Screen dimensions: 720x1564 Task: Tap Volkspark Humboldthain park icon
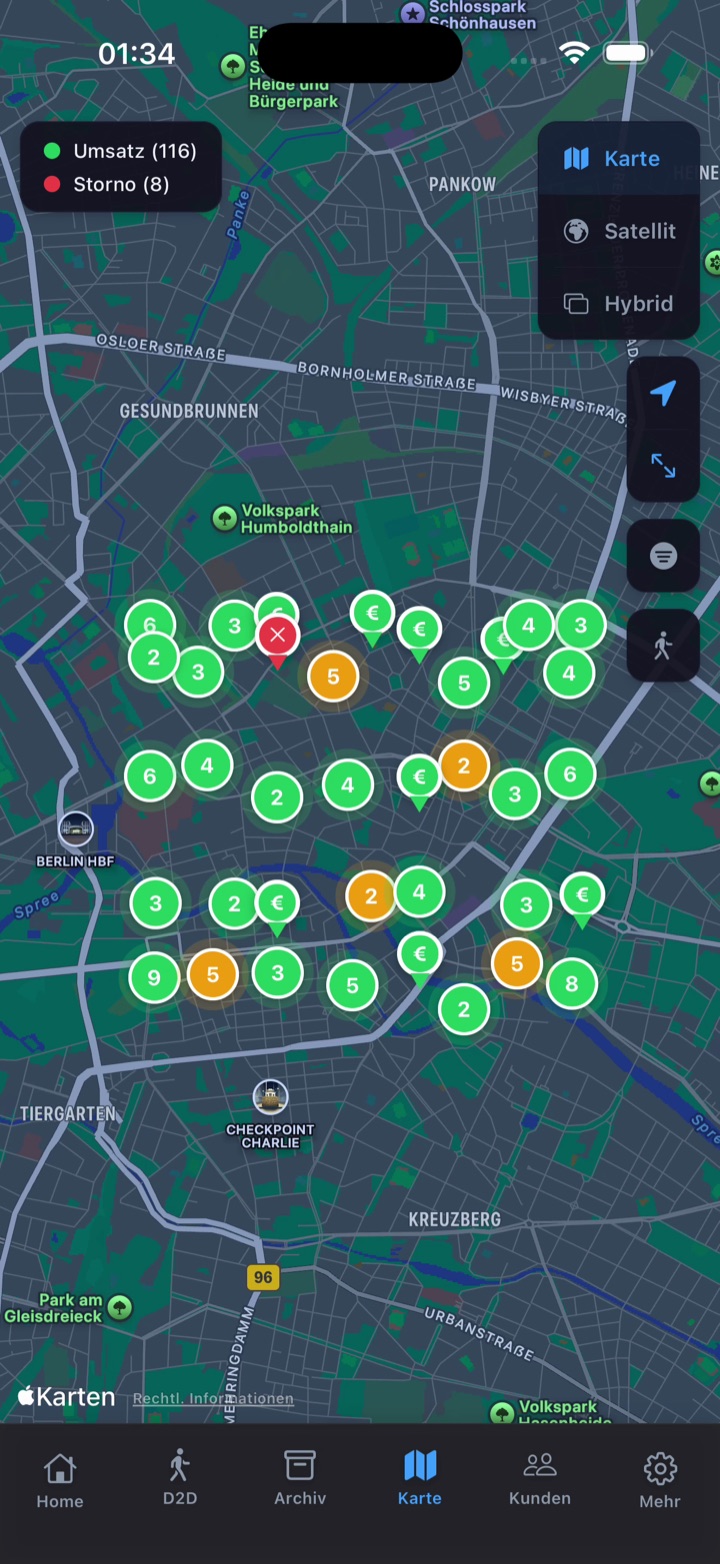point(225,518)
